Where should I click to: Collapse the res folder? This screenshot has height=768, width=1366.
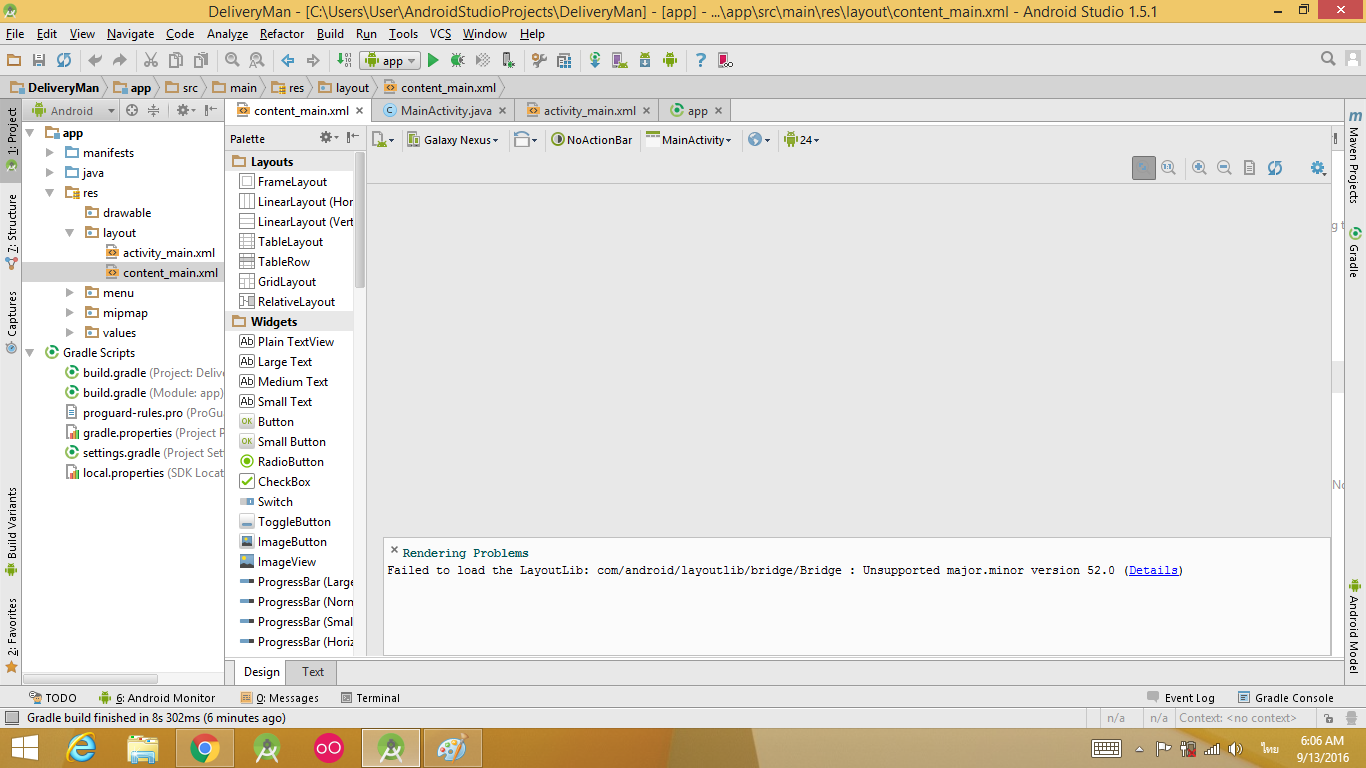[x=51, y=193]
